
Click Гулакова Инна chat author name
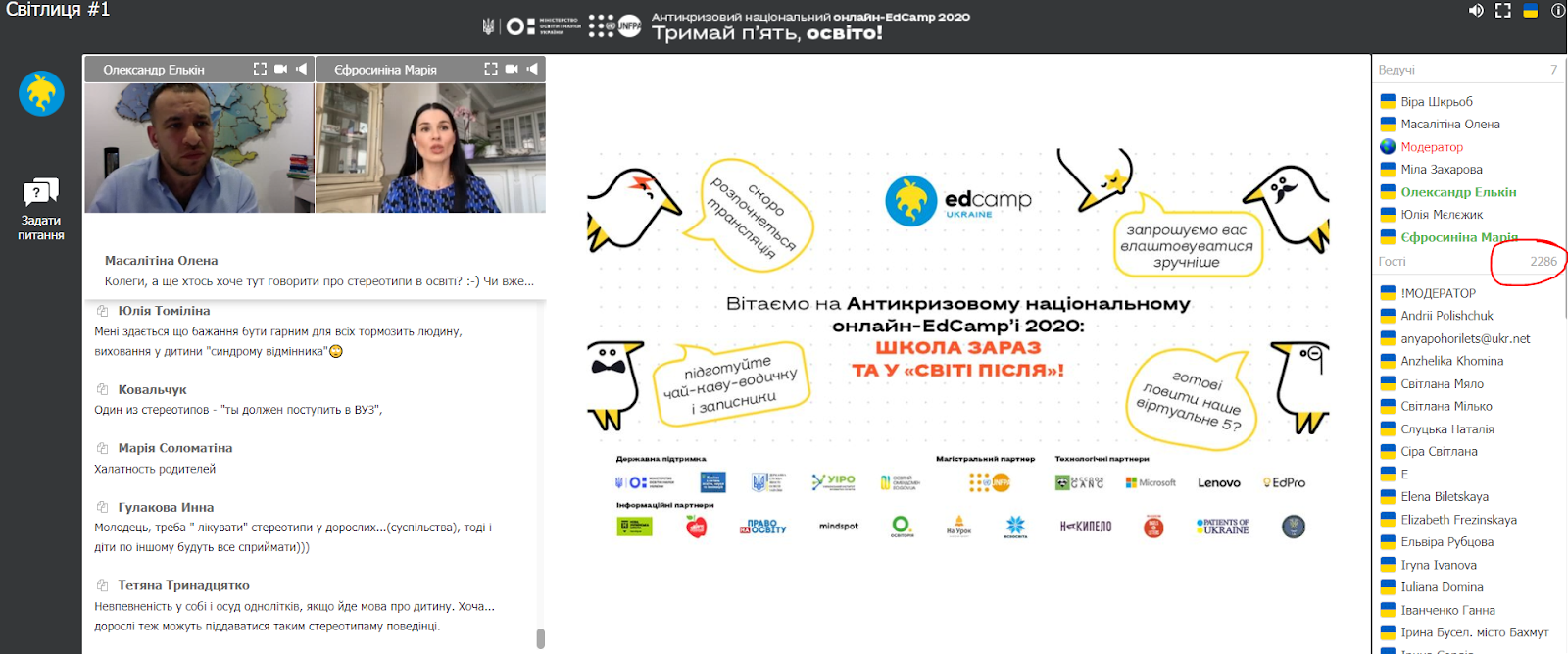(x=166, y=507)
